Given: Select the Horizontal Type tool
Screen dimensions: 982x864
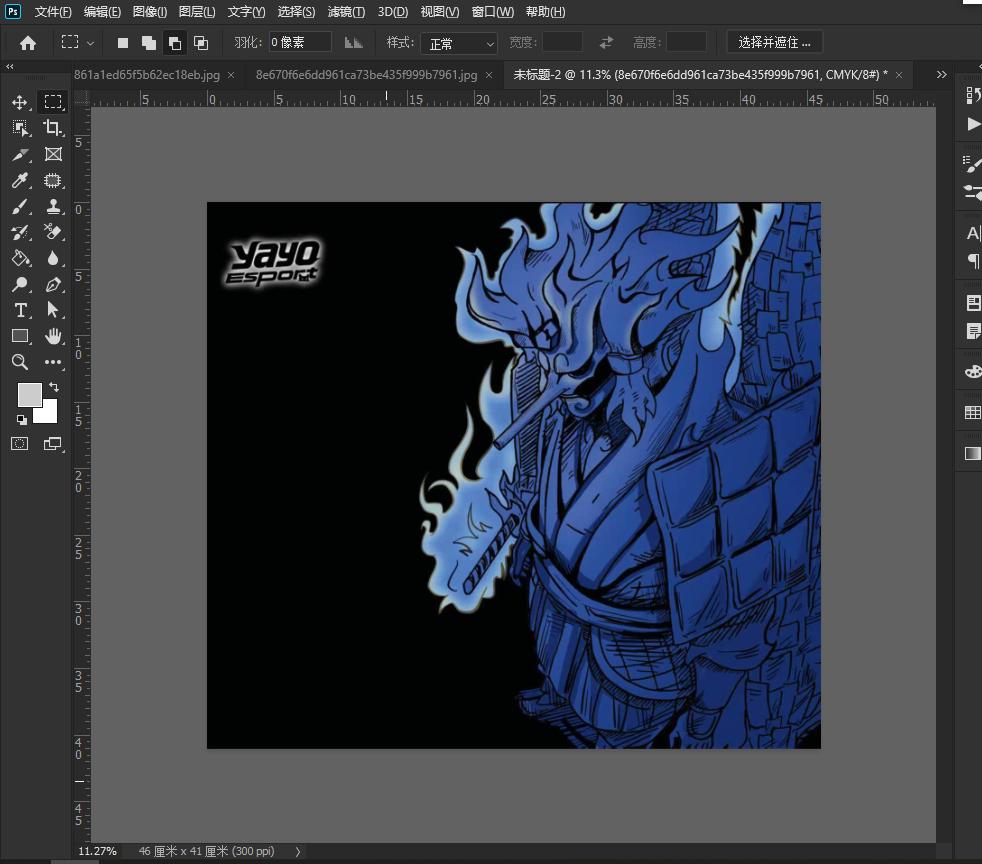Looking at the screenshot, I should tap(20, 311).
